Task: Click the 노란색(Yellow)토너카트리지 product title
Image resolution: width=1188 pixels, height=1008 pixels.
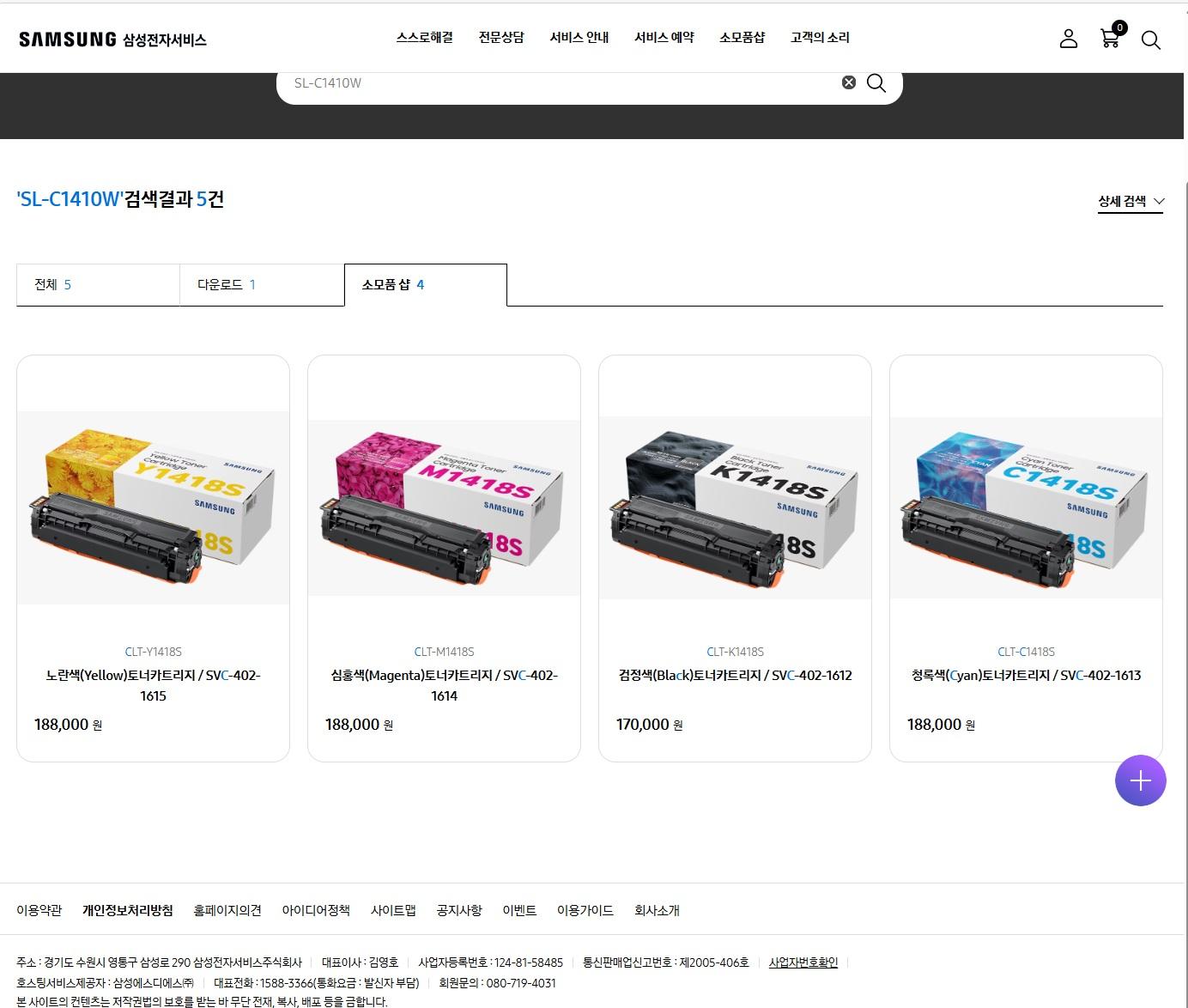Action: 153,685
